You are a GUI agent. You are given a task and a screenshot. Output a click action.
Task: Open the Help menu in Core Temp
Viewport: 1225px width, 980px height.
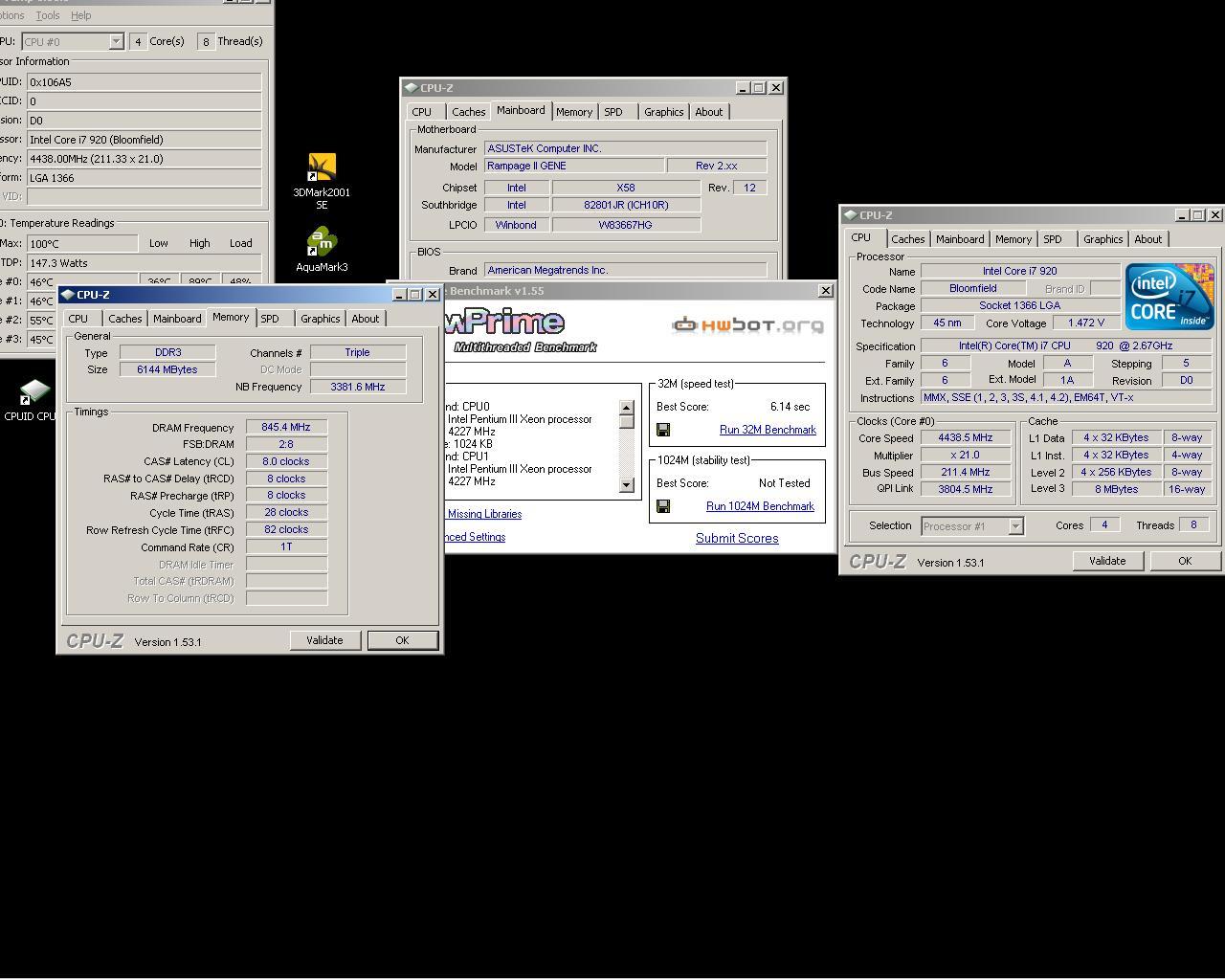[x=80, y=15]
